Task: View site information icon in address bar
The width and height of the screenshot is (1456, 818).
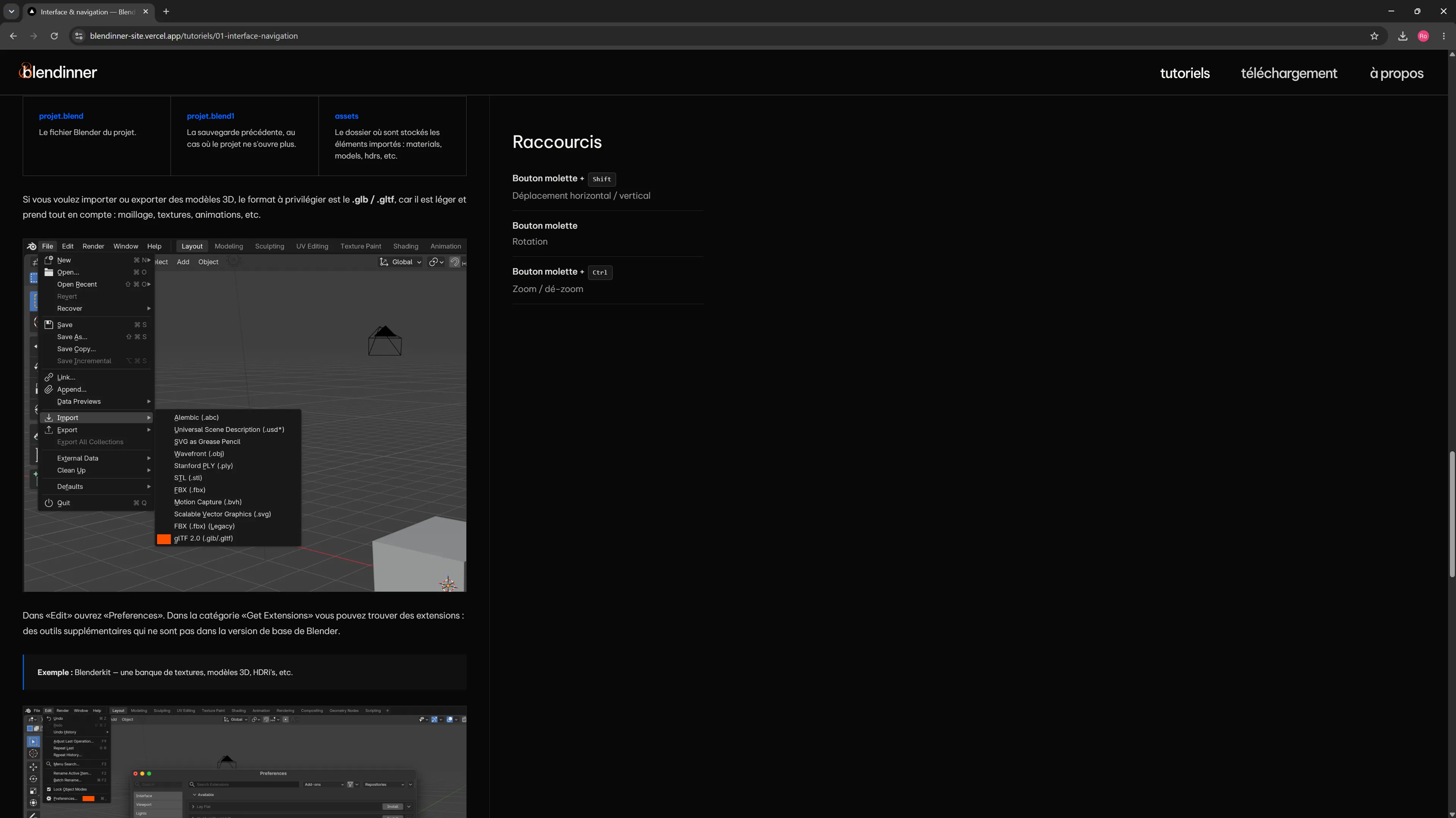Action: pyautogui.click(x=79, y=36)
